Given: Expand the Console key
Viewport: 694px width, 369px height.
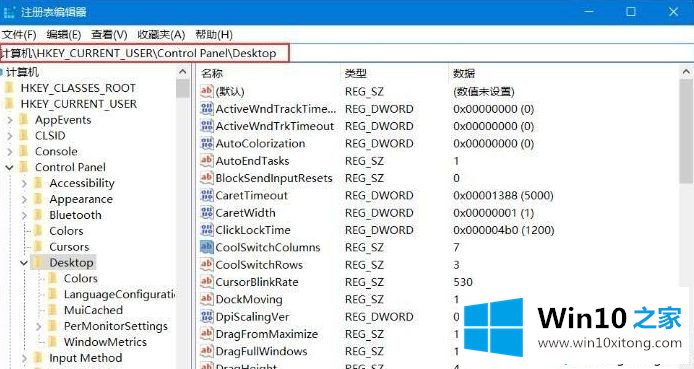Looking at the screenshot, I should (10, 152).
